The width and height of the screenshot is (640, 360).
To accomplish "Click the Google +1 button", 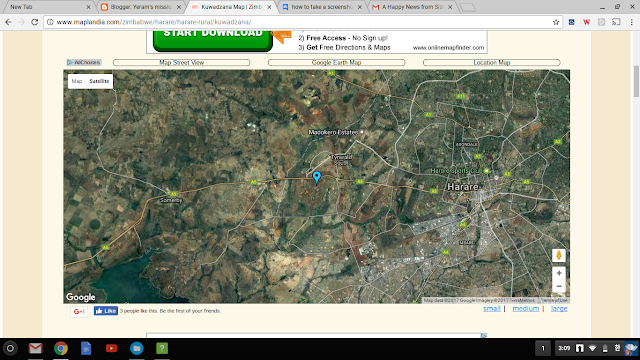I will pyautogui.click(x=79, y=311).
